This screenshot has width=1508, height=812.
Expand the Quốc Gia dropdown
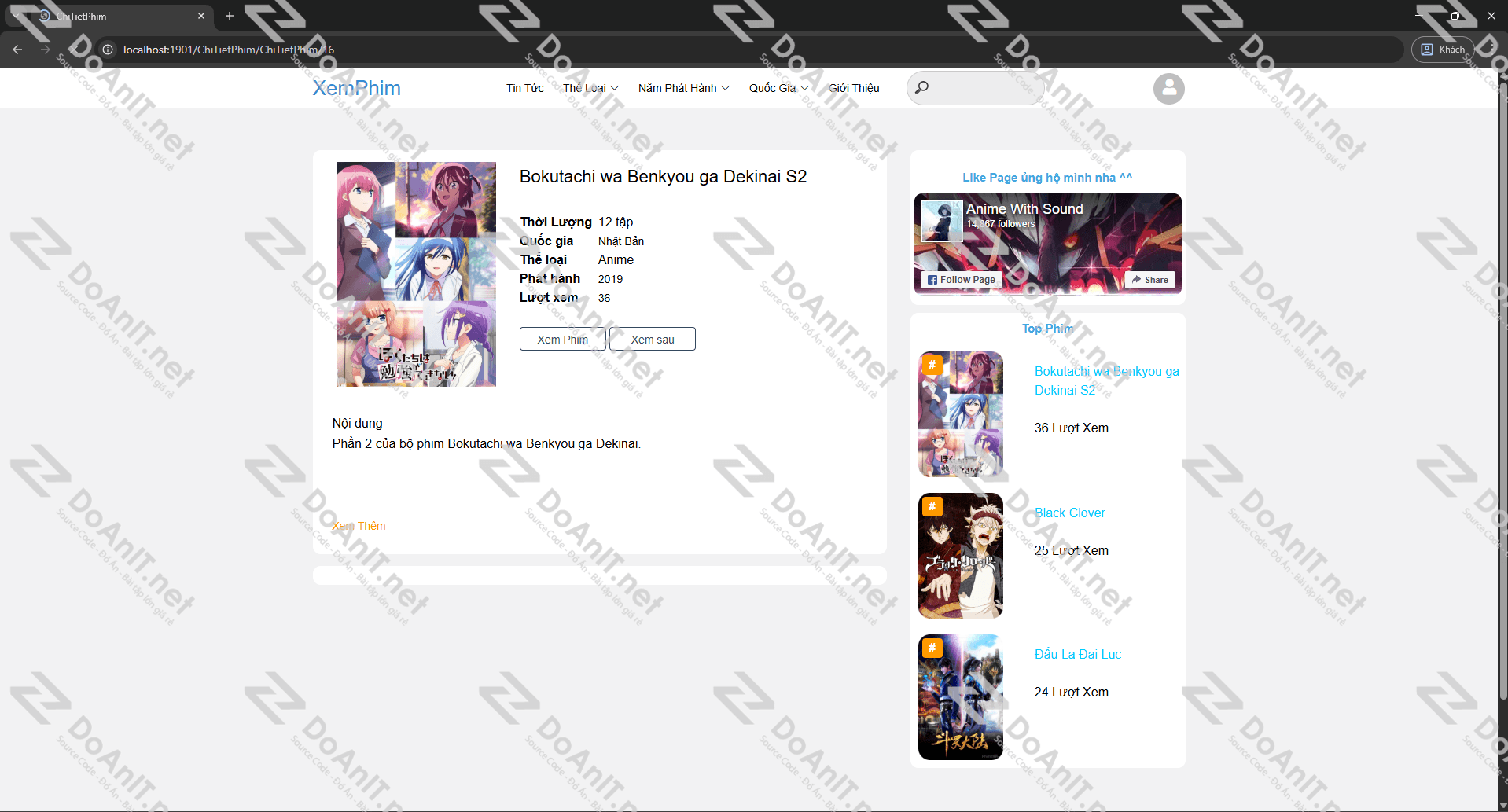[x=778, y=88]
